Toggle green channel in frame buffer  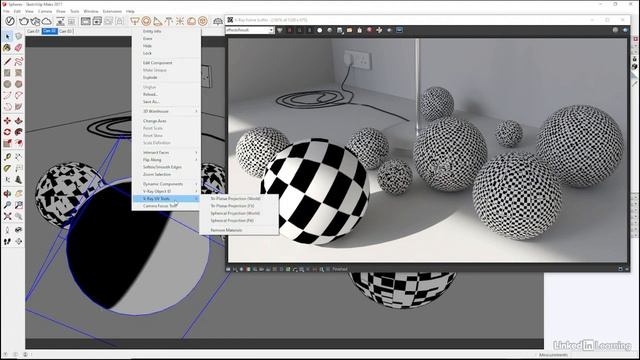tap(300, 30)
